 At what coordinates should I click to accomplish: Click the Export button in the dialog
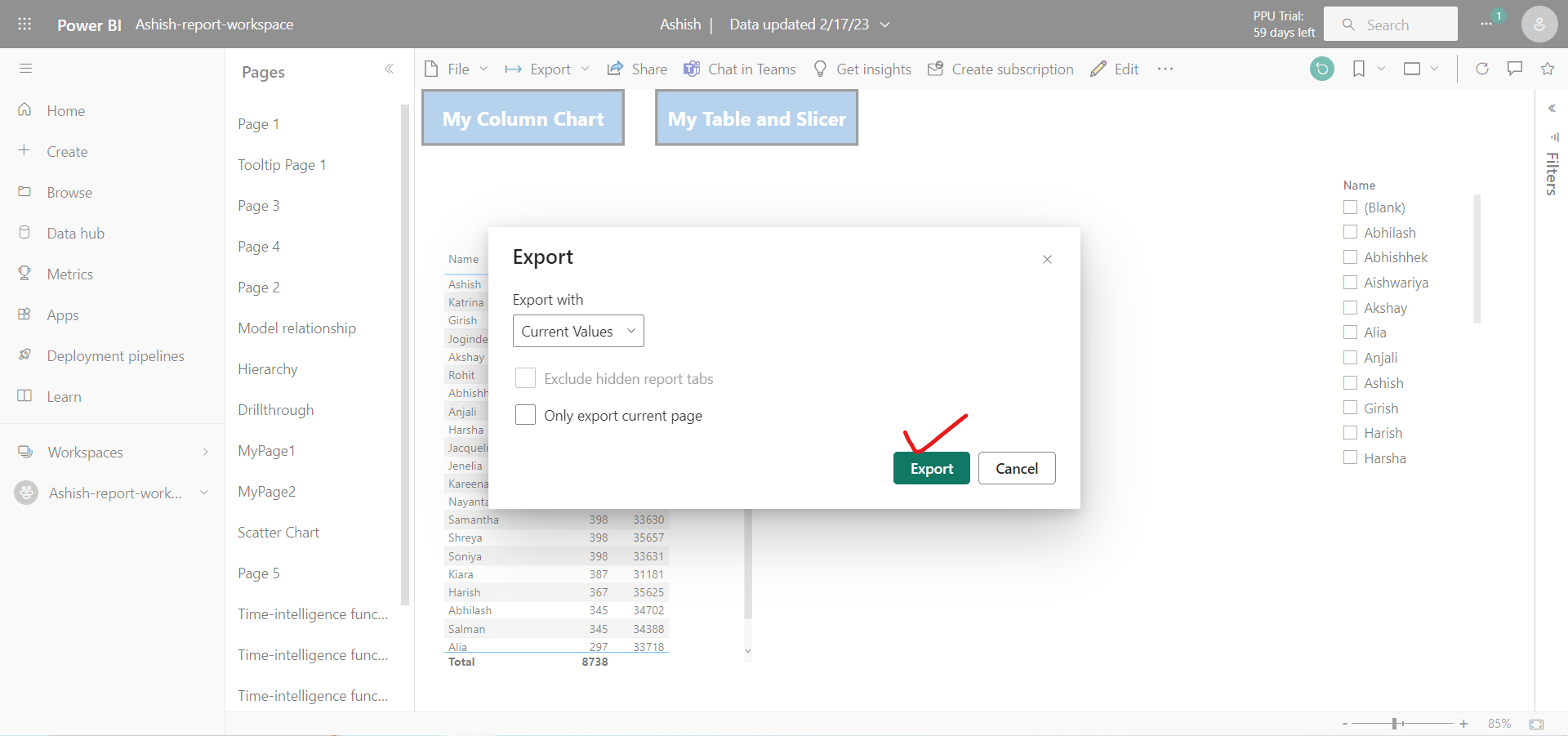click(x=931, y=468)
